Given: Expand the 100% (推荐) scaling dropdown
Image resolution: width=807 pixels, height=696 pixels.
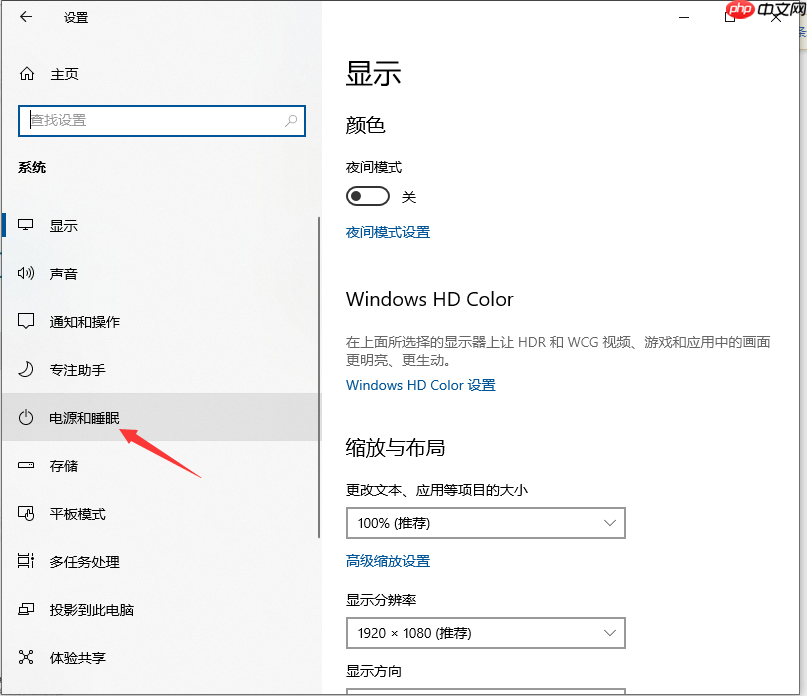Looking at the screenshot, I should 485,522.
